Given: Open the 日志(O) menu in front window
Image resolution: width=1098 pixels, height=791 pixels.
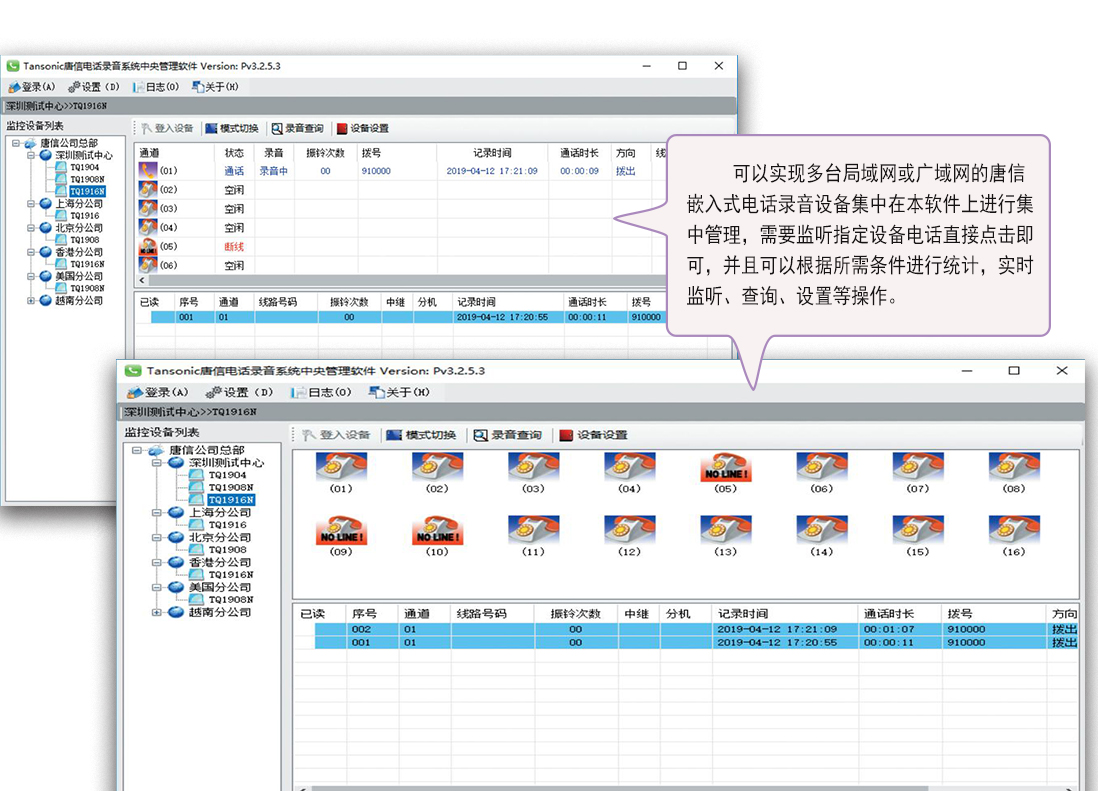Looking at the screenshot, I should point(321,392).
